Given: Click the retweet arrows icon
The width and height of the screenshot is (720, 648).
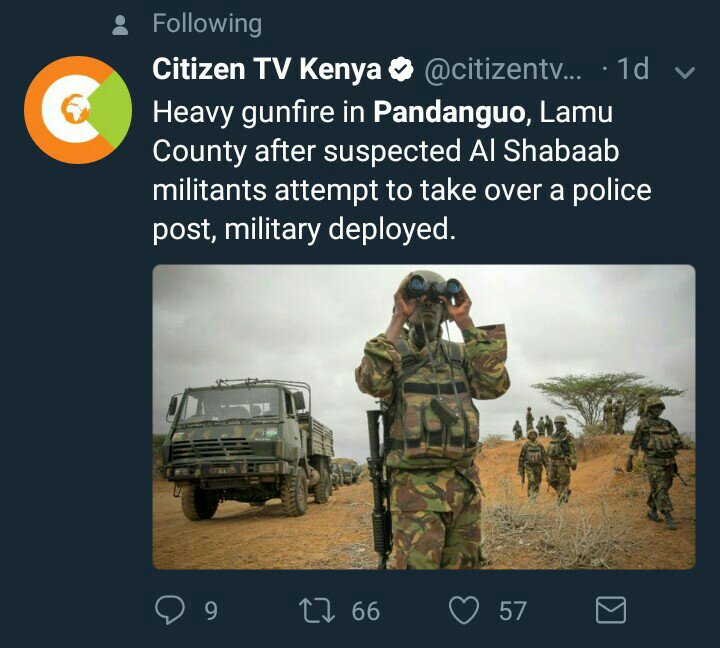Looking at the screenshot, I should (x=317, y=610).
